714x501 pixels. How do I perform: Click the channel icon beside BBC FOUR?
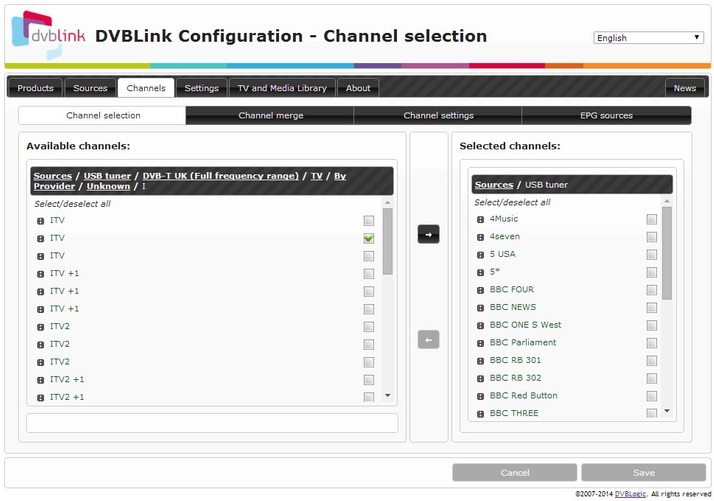[x=480, y=290]
